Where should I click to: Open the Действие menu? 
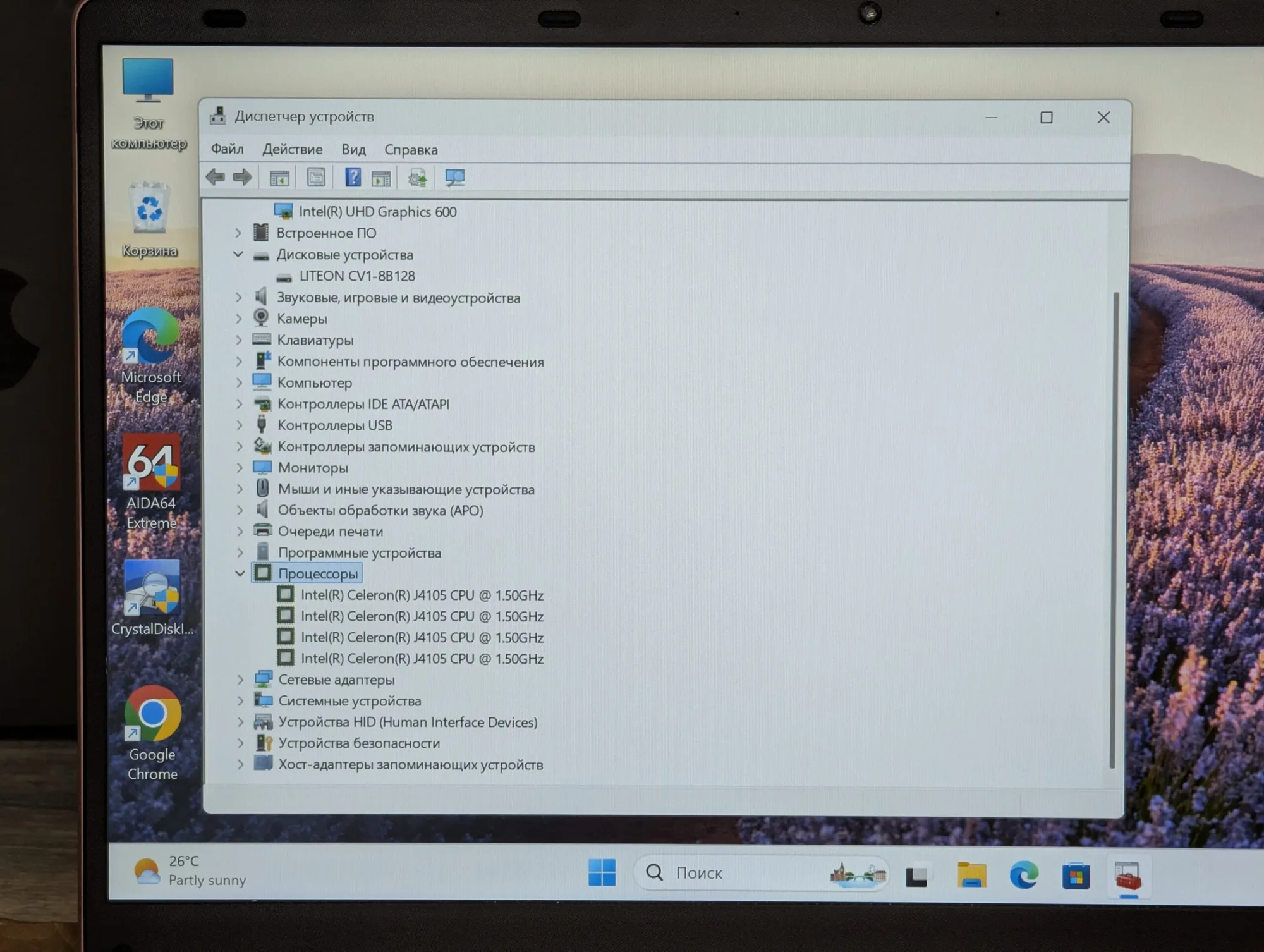tap(293, 150)
